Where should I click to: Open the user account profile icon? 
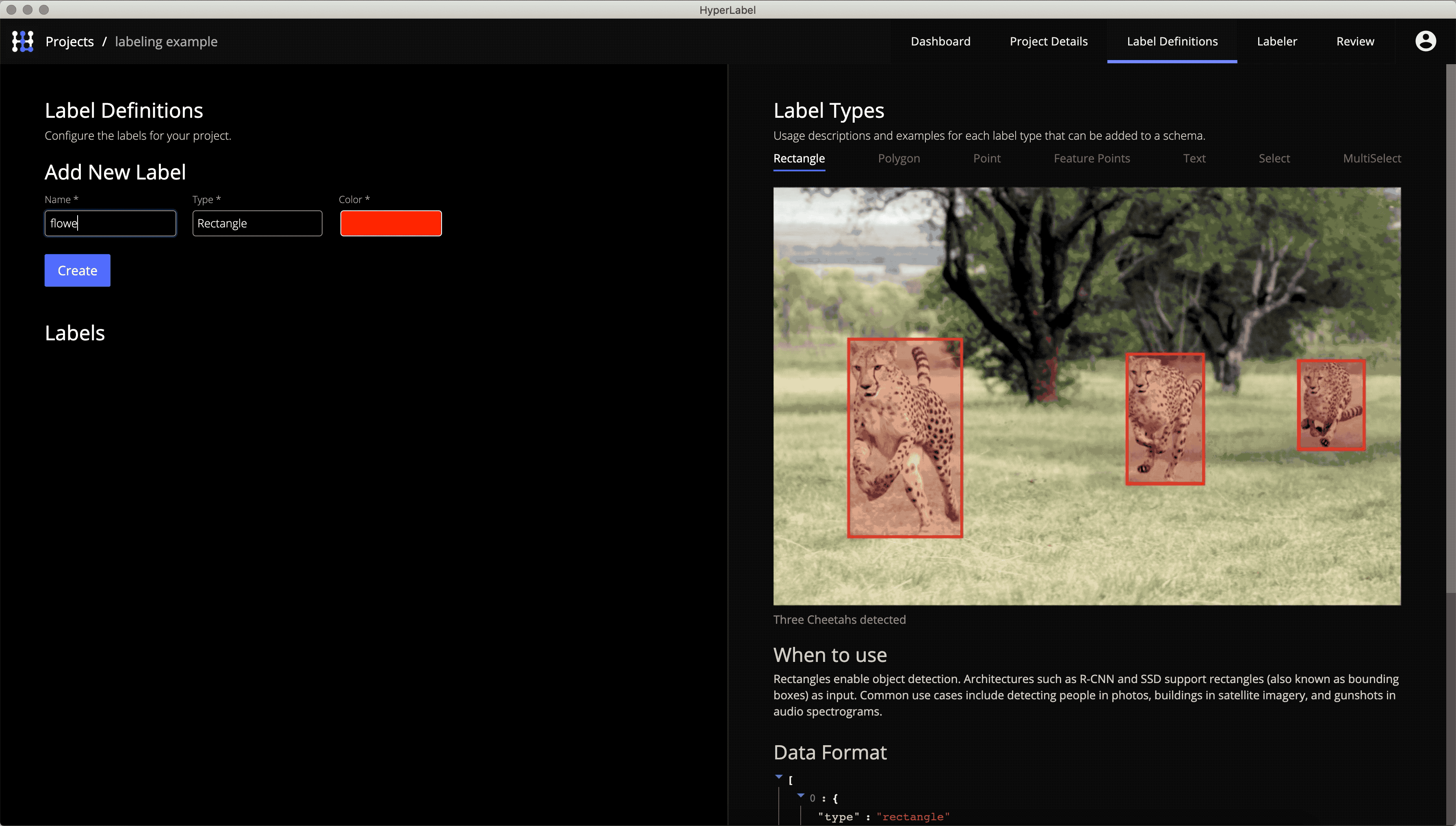point(1426,41)
